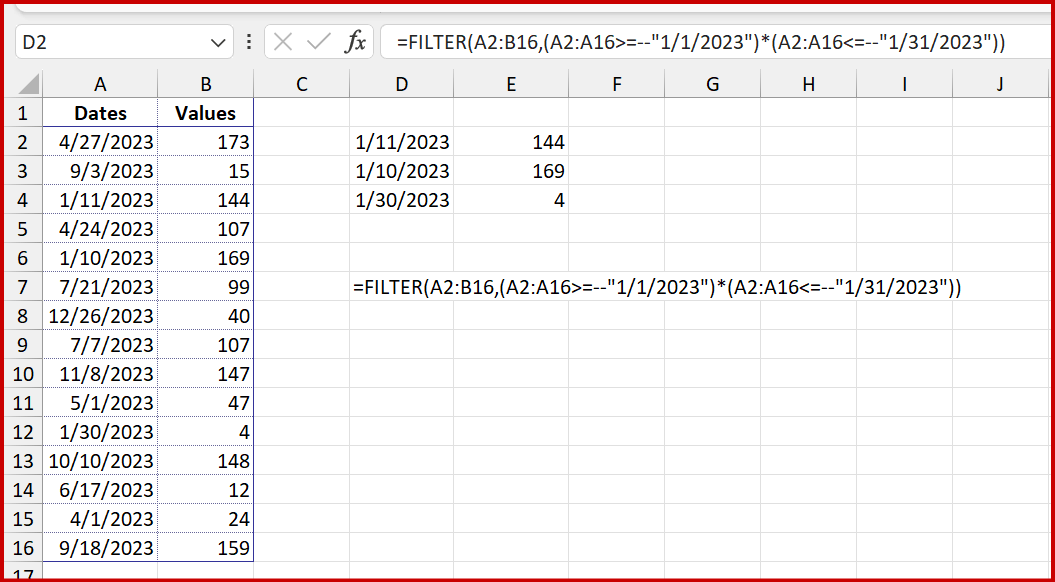Click cell with date 4/1/2023
The image size is (1055, 582).
[100, 518]
